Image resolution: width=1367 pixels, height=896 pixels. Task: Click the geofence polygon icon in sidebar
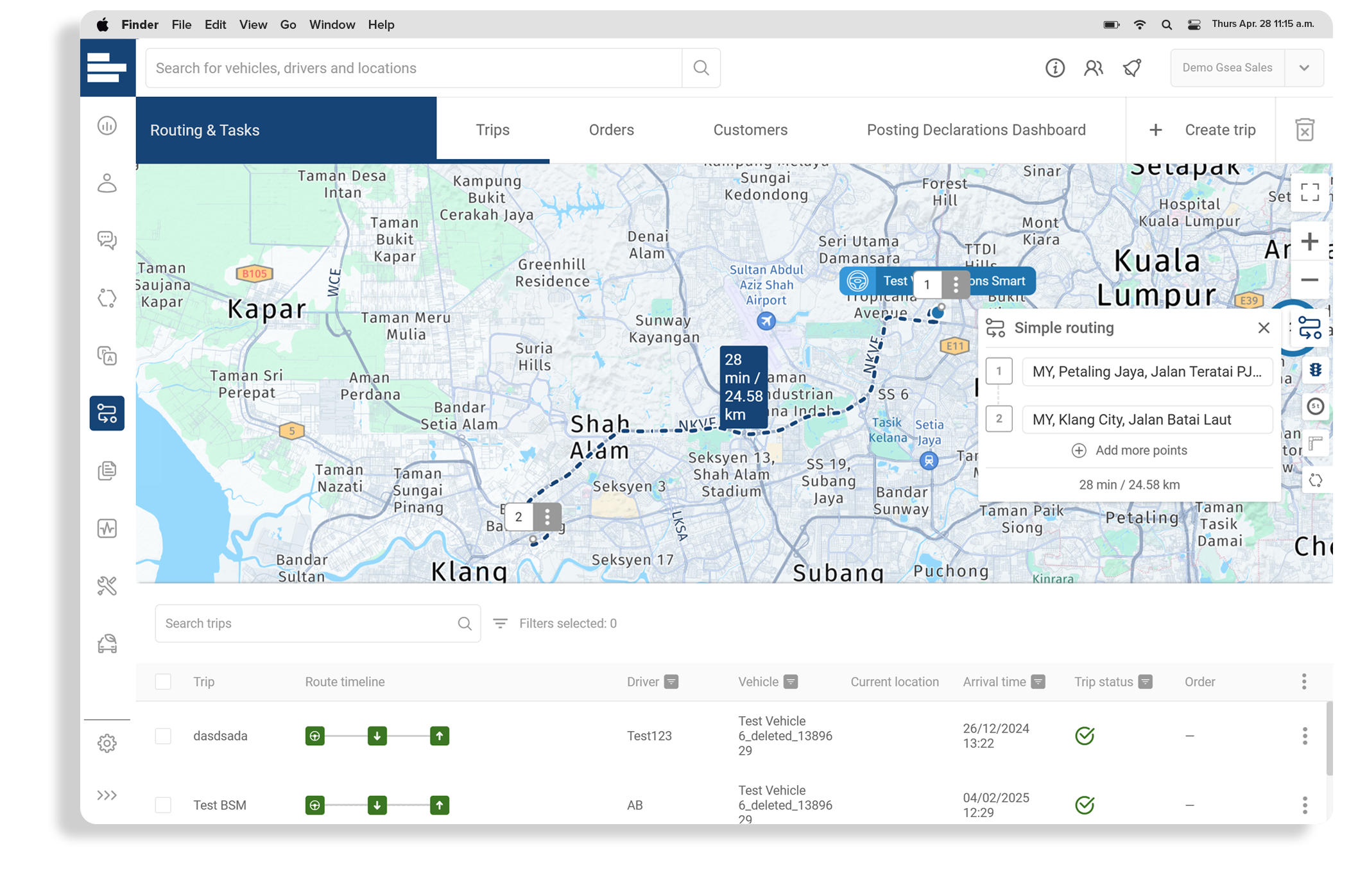107,298
